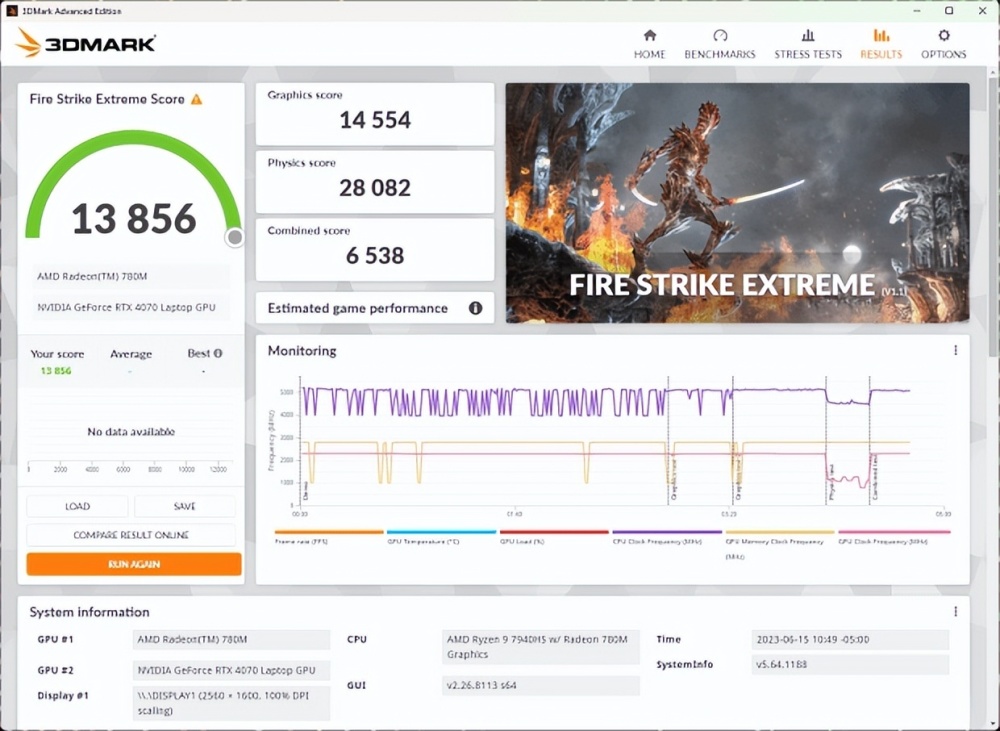Click the Results bars icon
This screenshot has width=1000, height=731.
[x=881, y=35]
